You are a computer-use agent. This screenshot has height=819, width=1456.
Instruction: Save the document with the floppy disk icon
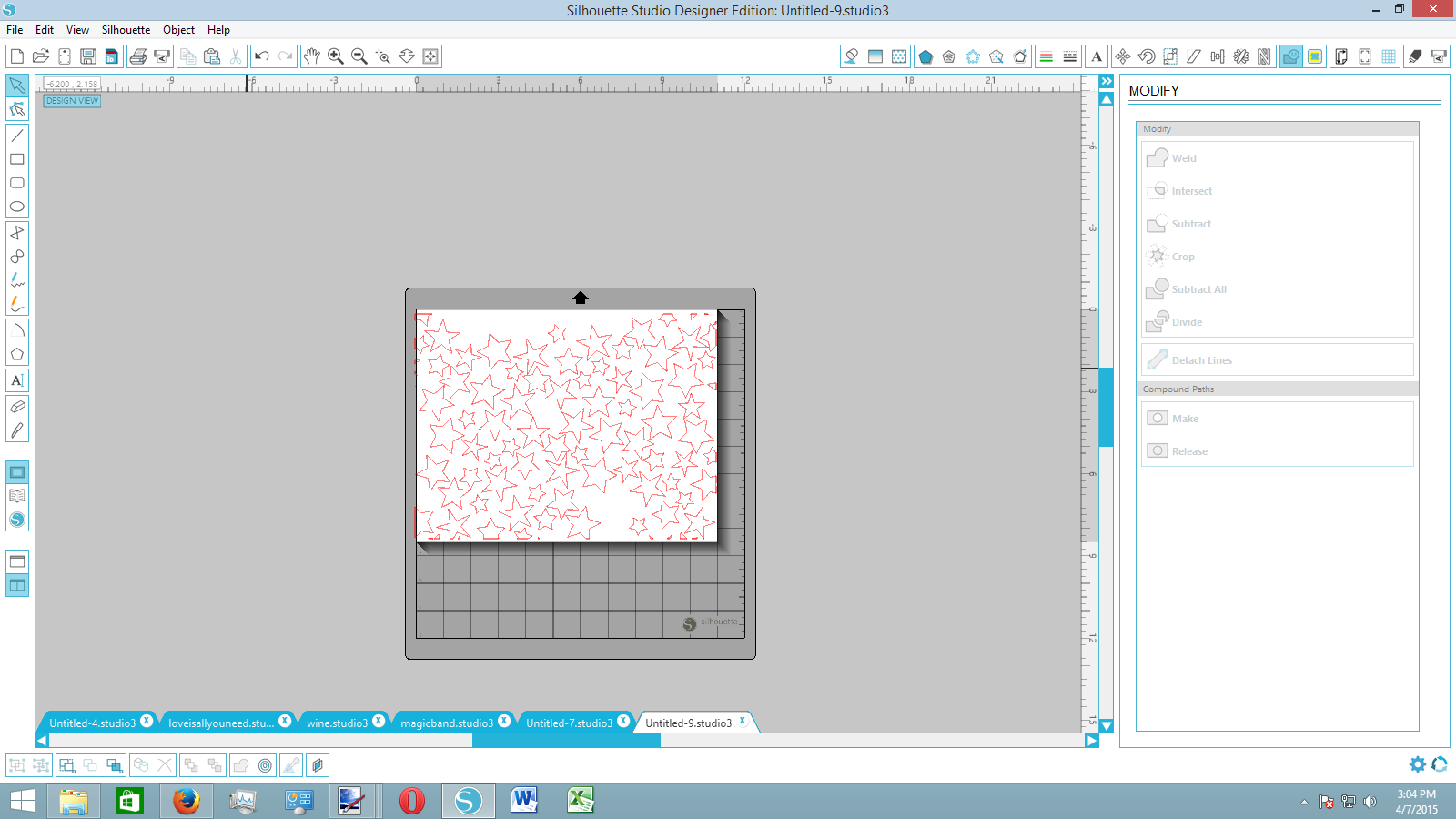tap(88, 56)
